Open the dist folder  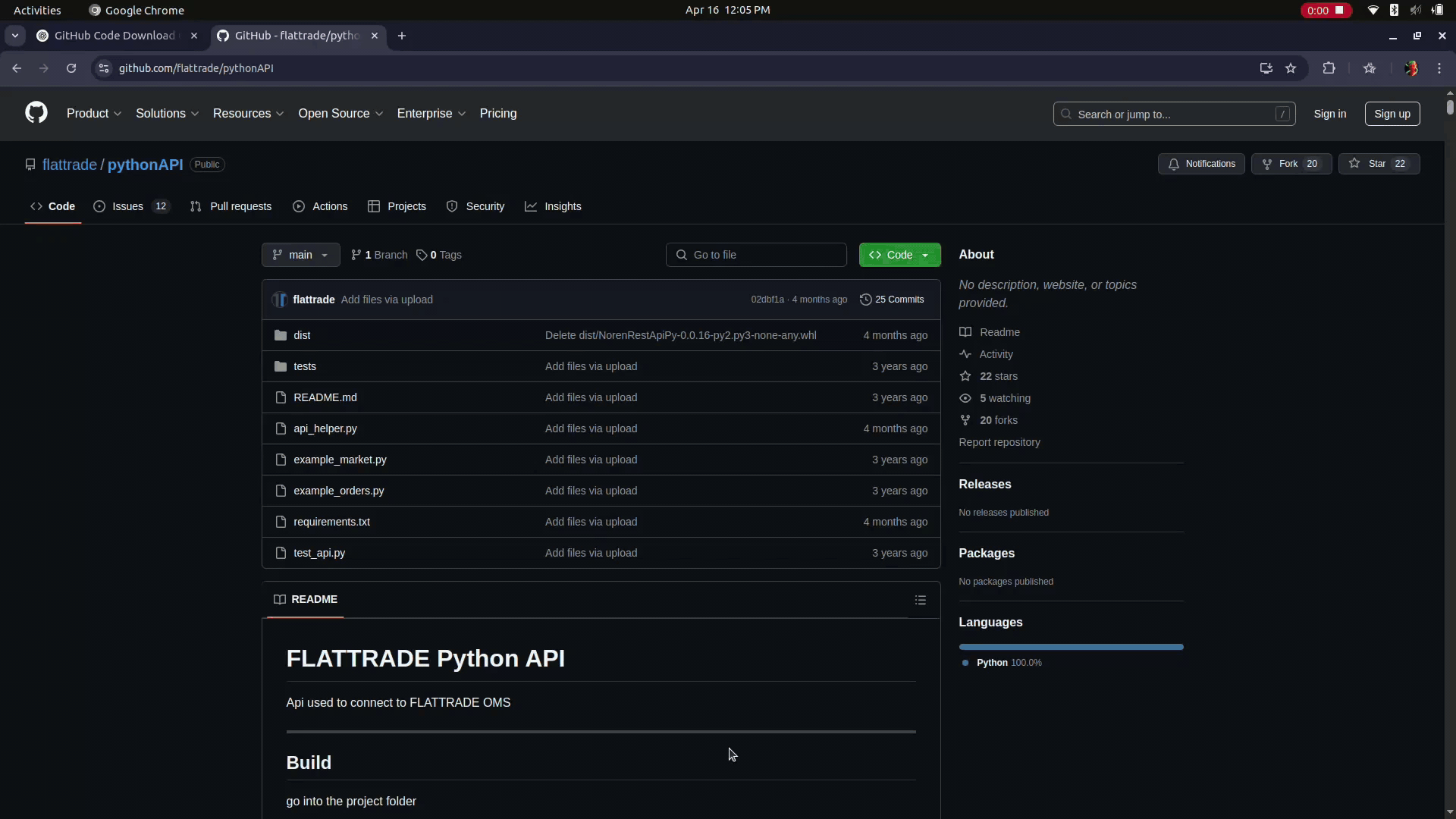pyautogui.click(x=302, y=335)
